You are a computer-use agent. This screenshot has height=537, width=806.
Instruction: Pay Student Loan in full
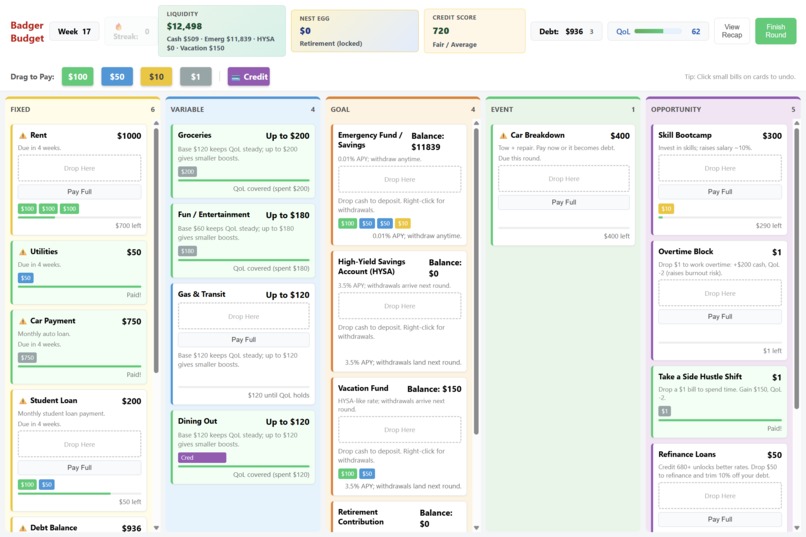[80, 468]
